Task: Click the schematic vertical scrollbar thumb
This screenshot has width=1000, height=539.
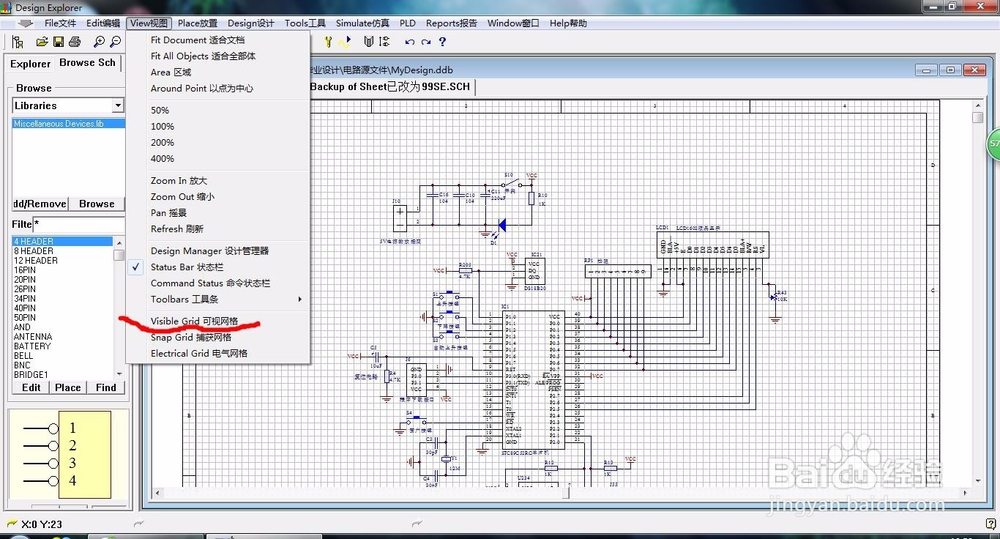Action: pyautogui.click(x=978, y=117)
